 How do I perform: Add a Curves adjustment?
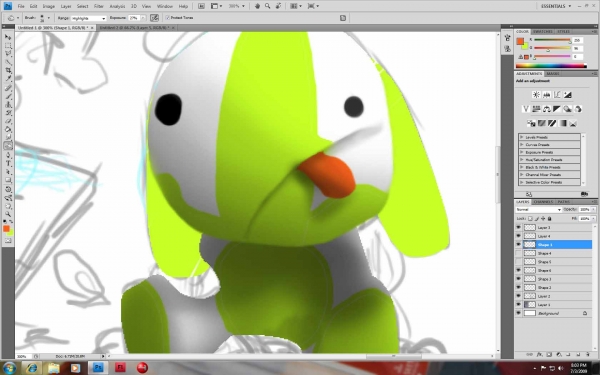click(557, 95)
